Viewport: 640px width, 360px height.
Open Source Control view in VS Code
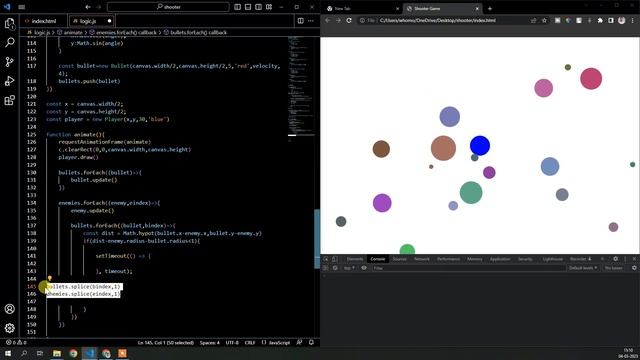point(10,62)
